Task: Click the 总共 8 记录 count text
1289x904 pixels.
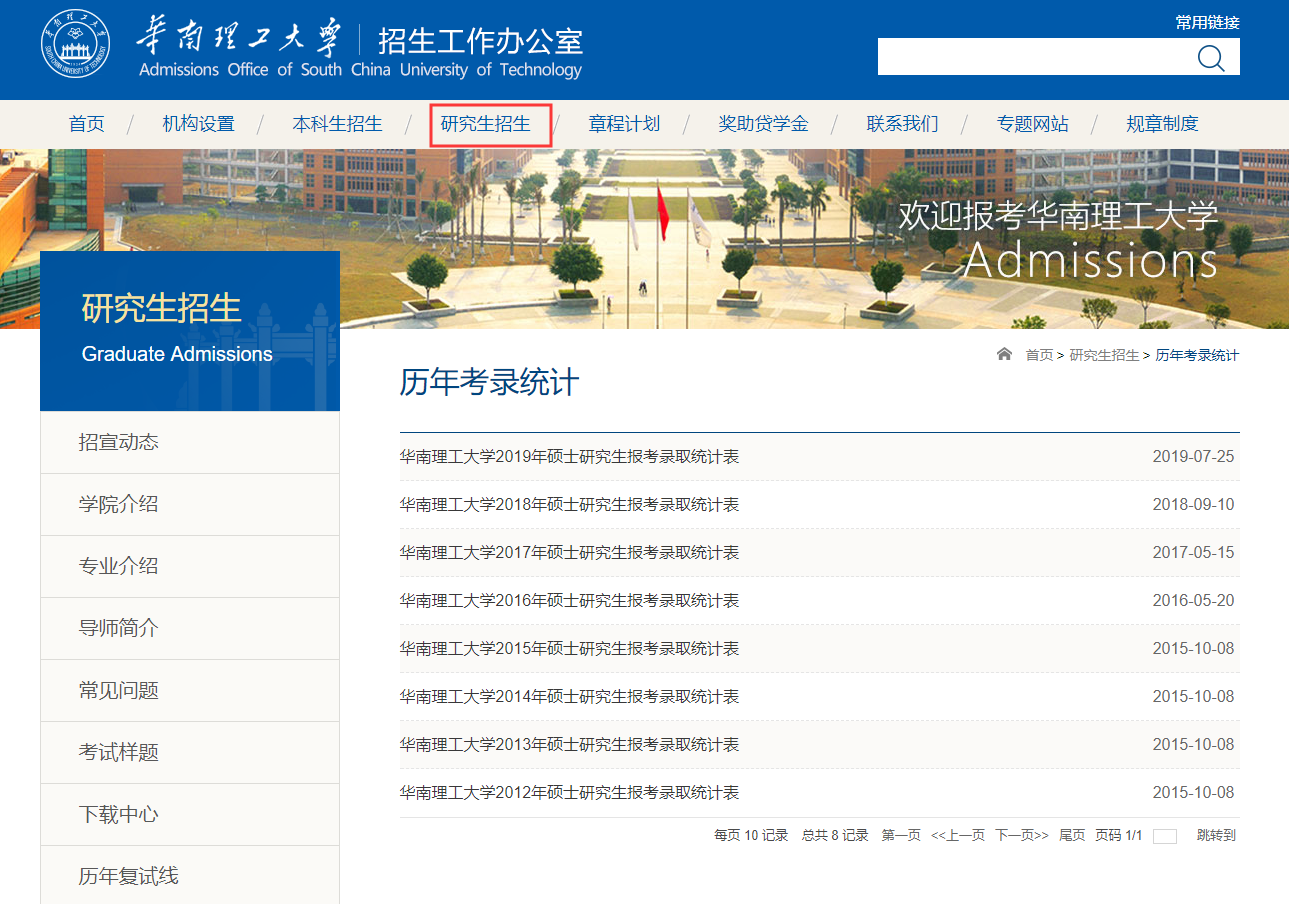Action: tap(835, 835)
